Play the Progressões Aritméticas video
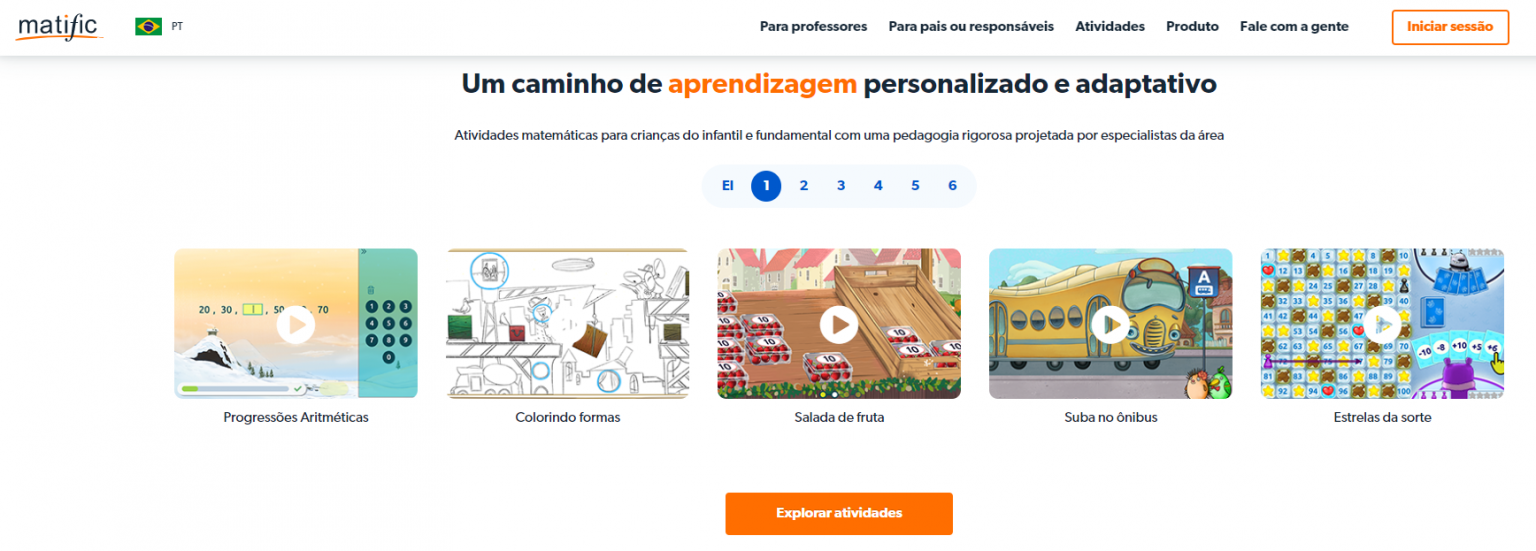 click(x=296, y=324)
